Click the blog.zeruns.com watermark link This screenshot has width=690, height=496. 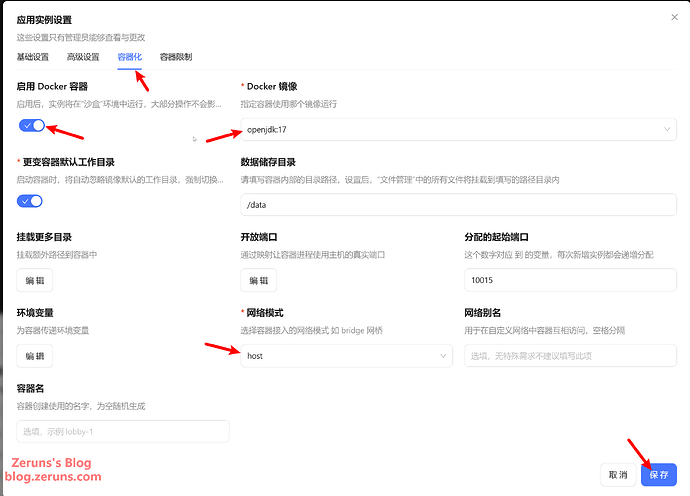(56, 477)
